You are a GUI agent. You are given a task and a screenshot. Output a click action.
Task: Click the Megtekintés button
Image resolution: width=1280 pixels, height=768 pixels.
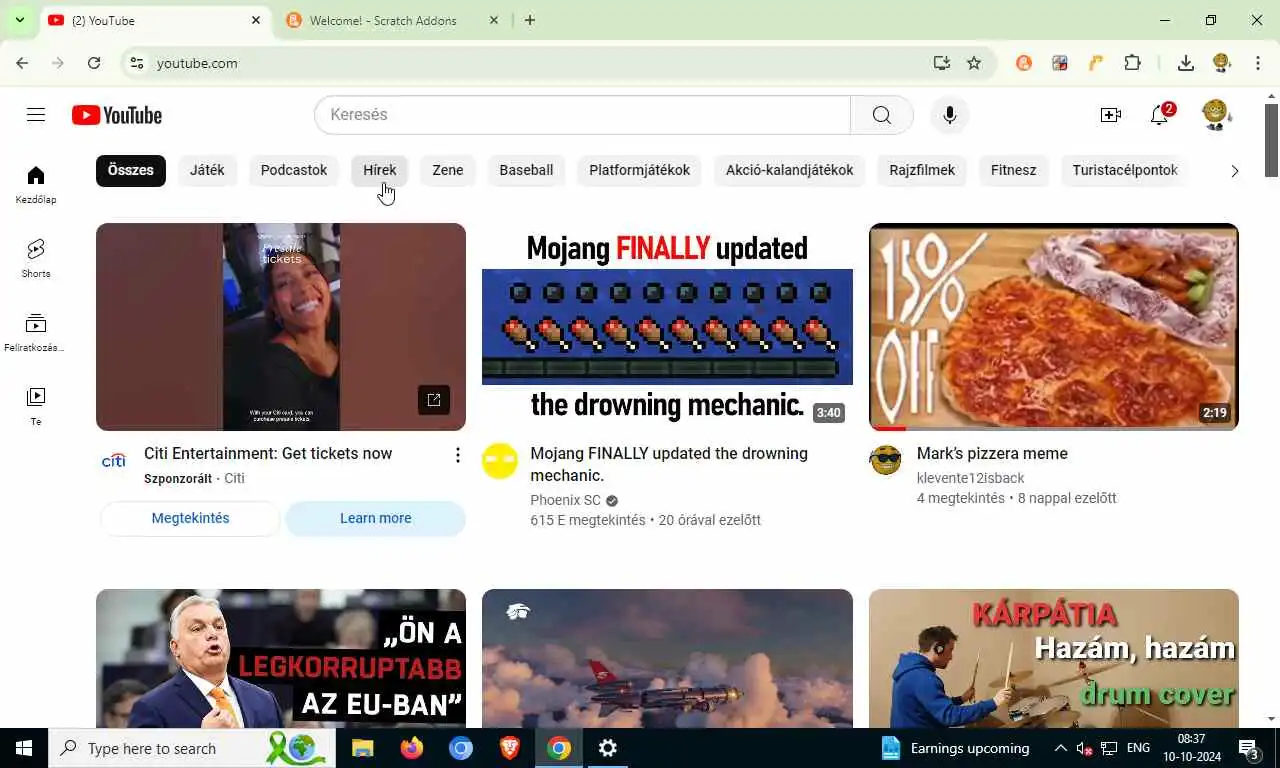pyautogui.click(x=190, y=518)
